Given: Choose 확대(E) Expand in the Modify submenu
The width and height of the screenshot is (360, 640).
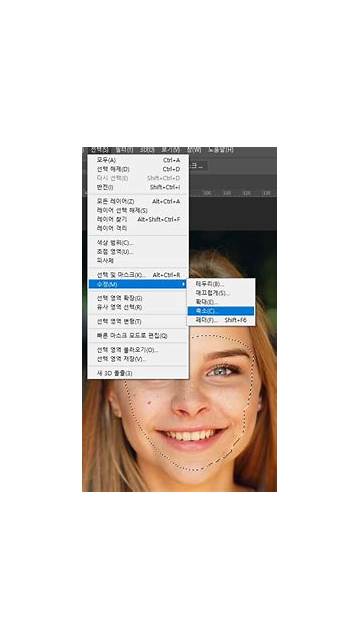Looking at the screenshot, I should click(x=221, y=302).
